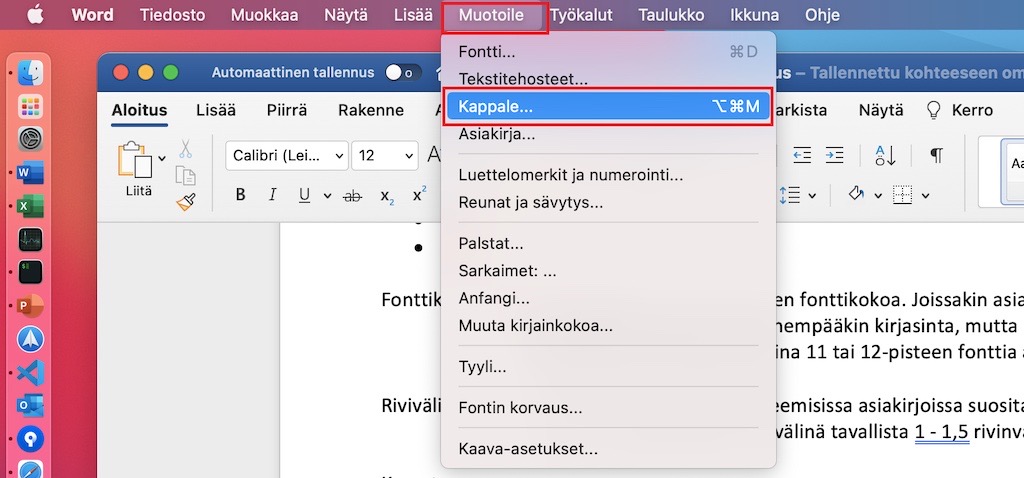Open the Työkalut menu

pos(581,15)
